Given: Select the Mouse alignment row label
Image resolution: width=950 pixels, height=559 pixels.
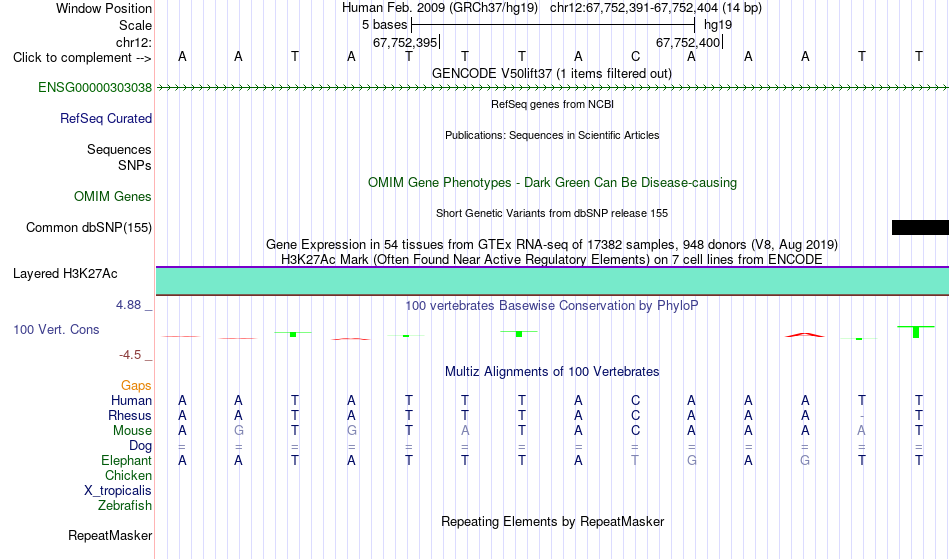Looking at the screenshot, I should click(x=131, y=431).
